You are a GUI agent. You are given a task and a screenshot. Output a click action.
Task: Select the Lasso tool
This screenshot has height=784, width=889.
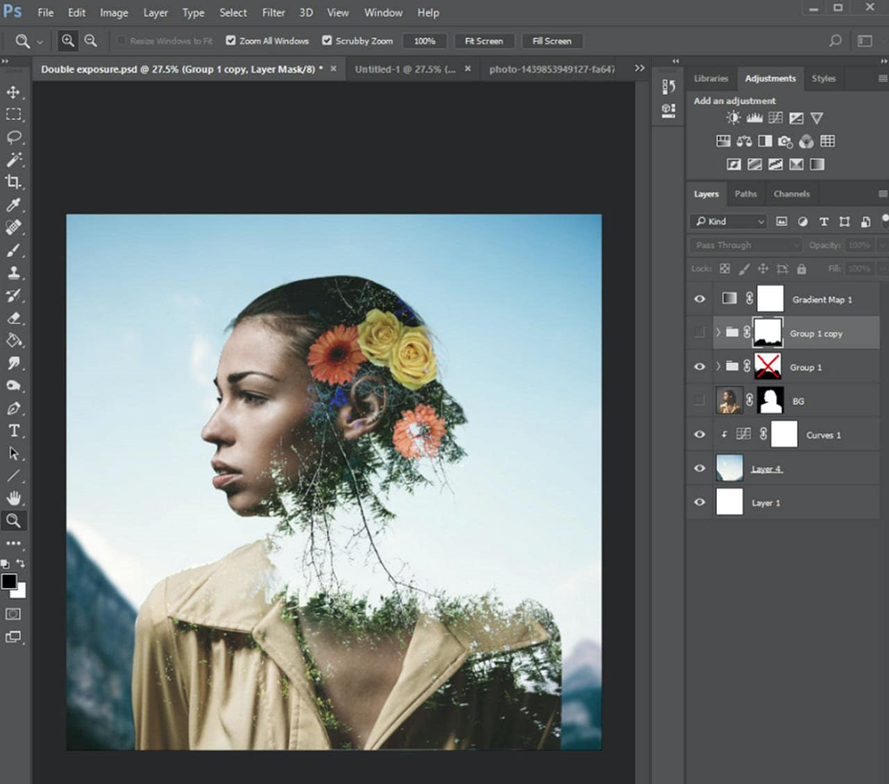coord(14,137)
